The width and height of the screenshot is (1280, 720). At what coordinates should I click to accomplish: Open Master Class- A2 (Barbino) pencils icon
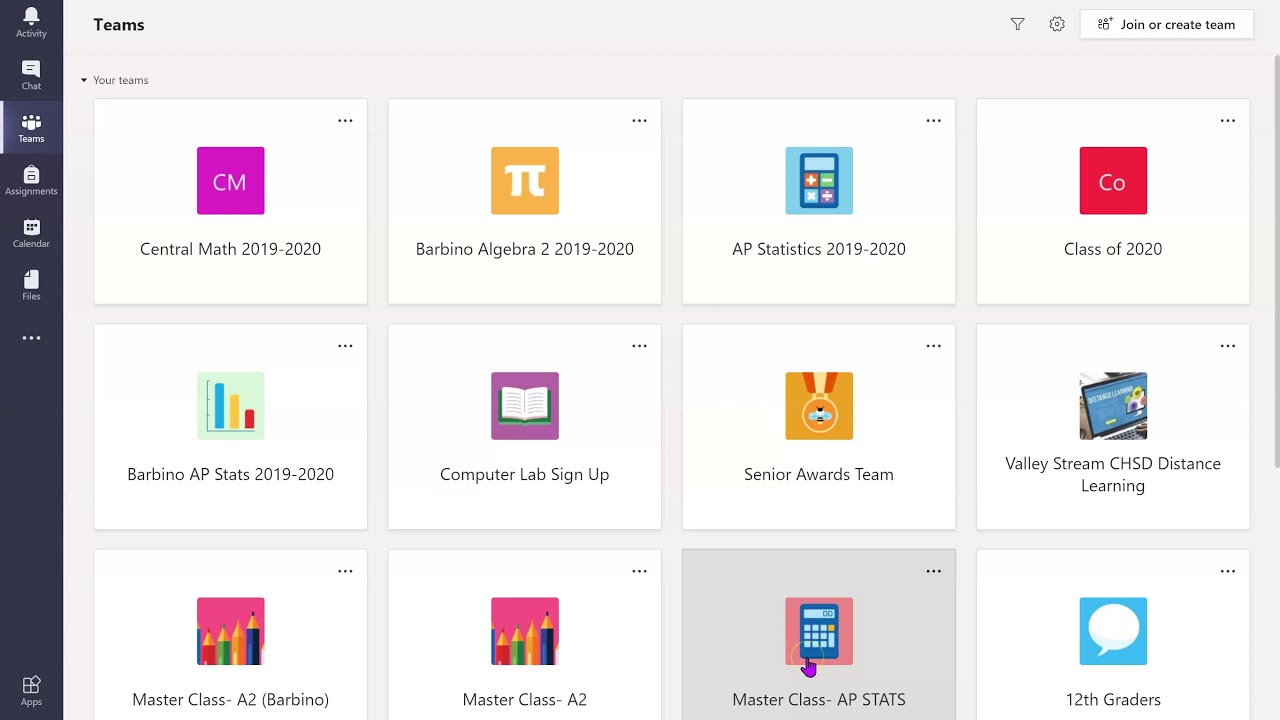(x=230, y=631)
